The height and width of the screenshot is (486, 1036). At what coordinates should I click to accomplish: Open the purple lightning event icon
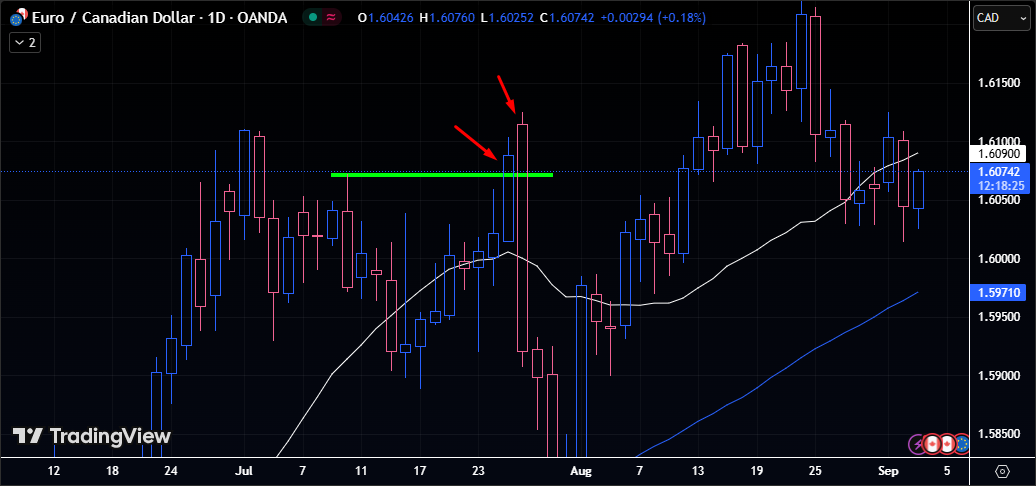[918, 444]
